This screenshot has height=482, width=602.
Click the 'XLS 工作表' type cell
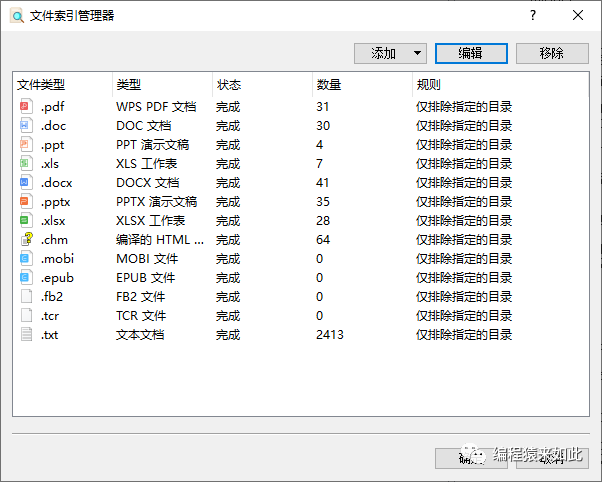[x=147, y=164]
